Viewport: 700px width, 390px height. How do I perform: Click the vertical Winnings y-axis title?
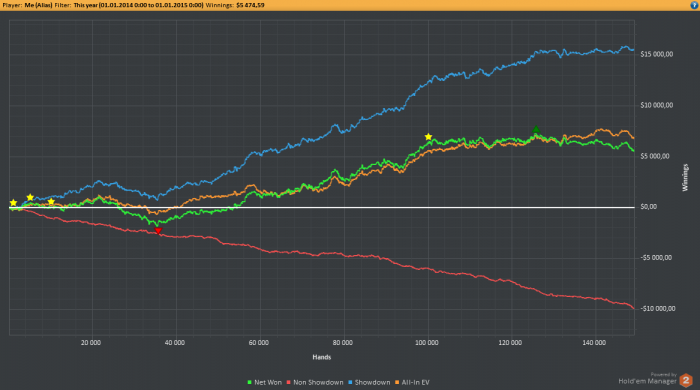[685, 178]
